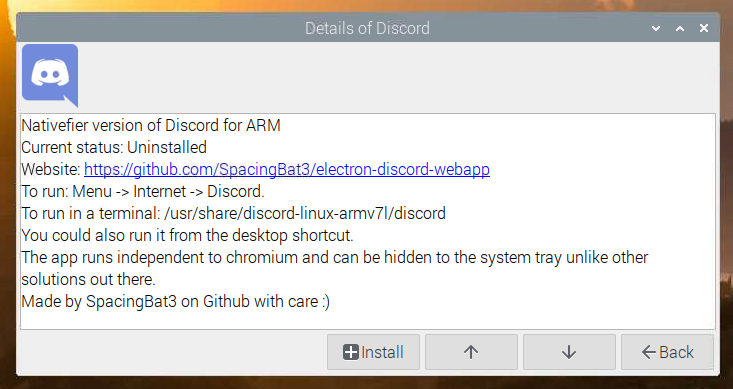The width and height of the screenshot is (733, 389).
Task: Click the 'Website:' label text
Action: pos(51,169)
